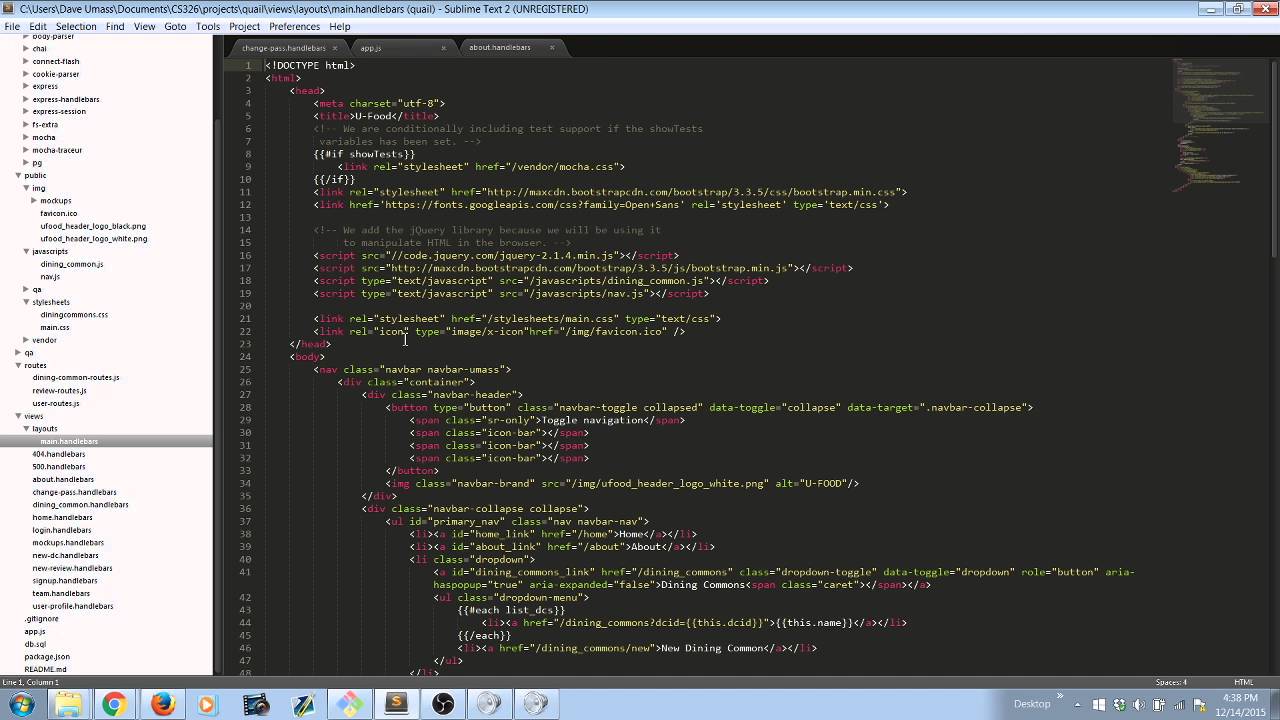Open Windows Explorer folder icon in taskbar
The image size is (1280, 720).
[x=67, y=704]
